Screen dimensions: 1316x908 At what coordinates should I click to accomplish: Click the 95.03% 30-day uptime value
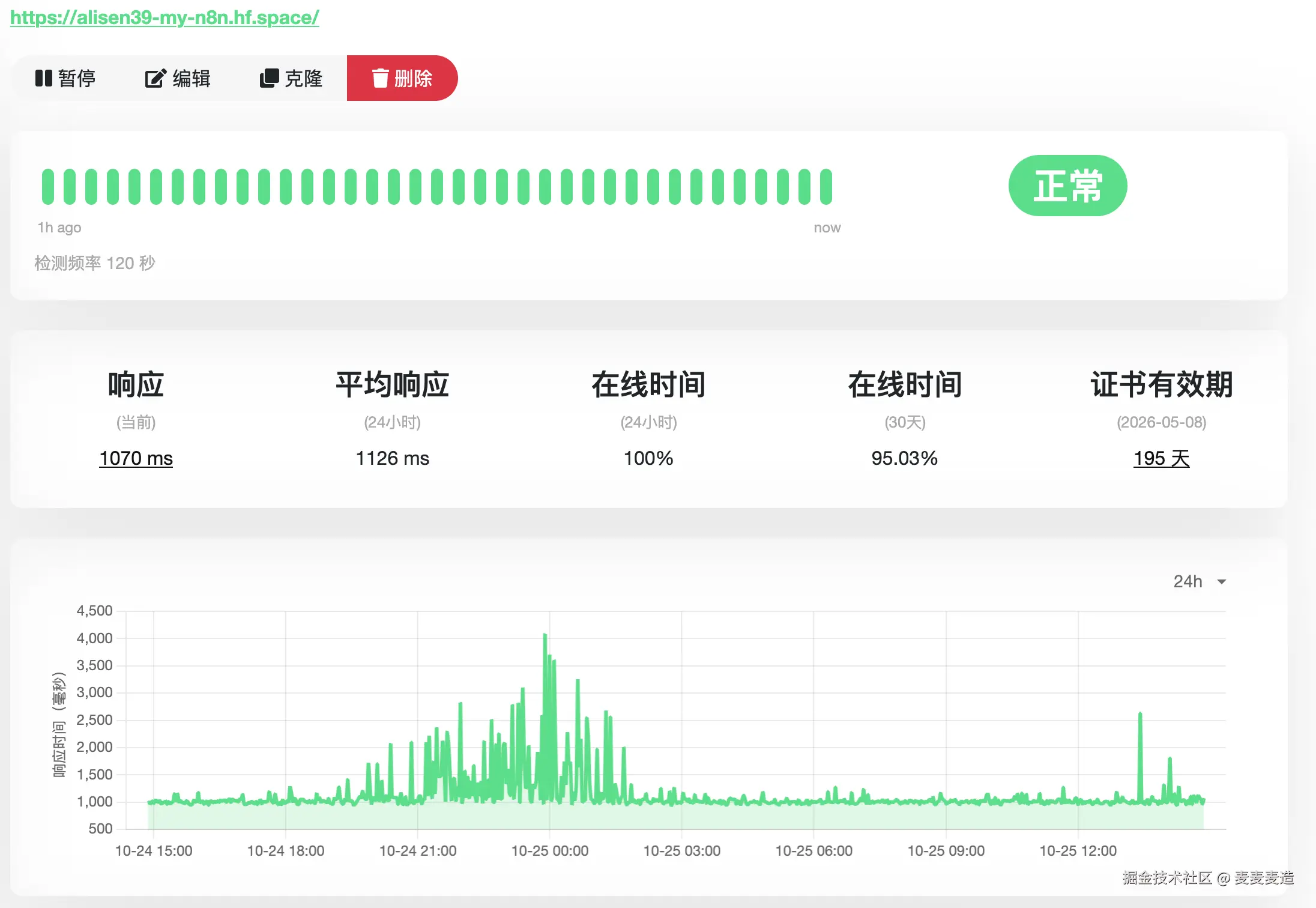coord(904,458)
